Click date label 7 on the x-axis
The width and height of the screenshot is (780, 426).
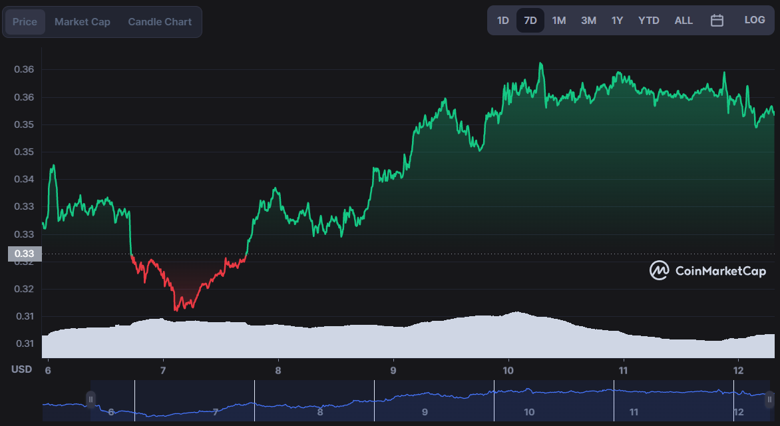[163, 370]
